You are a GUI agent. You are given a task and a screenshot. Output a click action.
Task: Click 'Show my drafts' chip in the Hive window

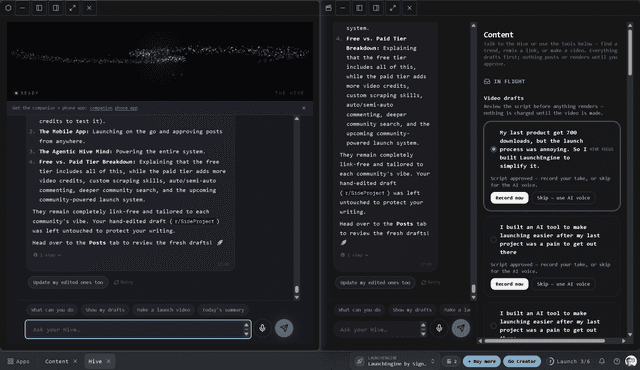[x=105, y=310]
